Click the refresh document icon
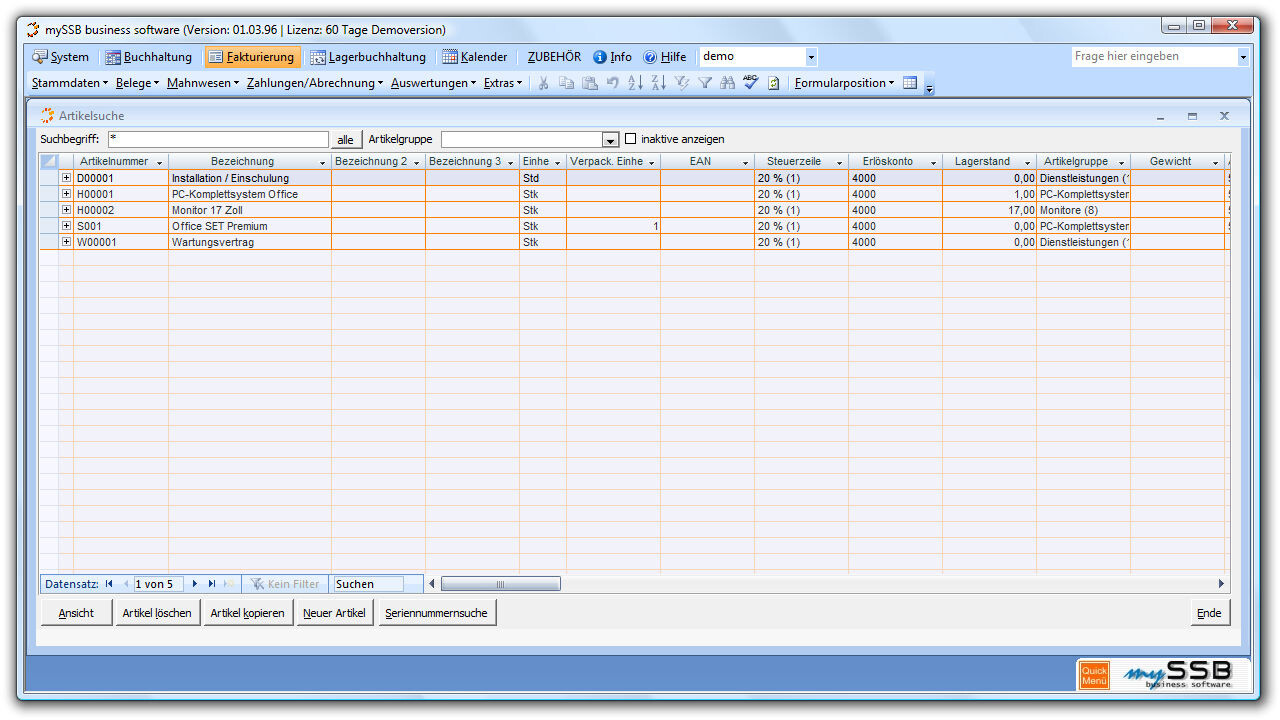 tap(774, 83)
